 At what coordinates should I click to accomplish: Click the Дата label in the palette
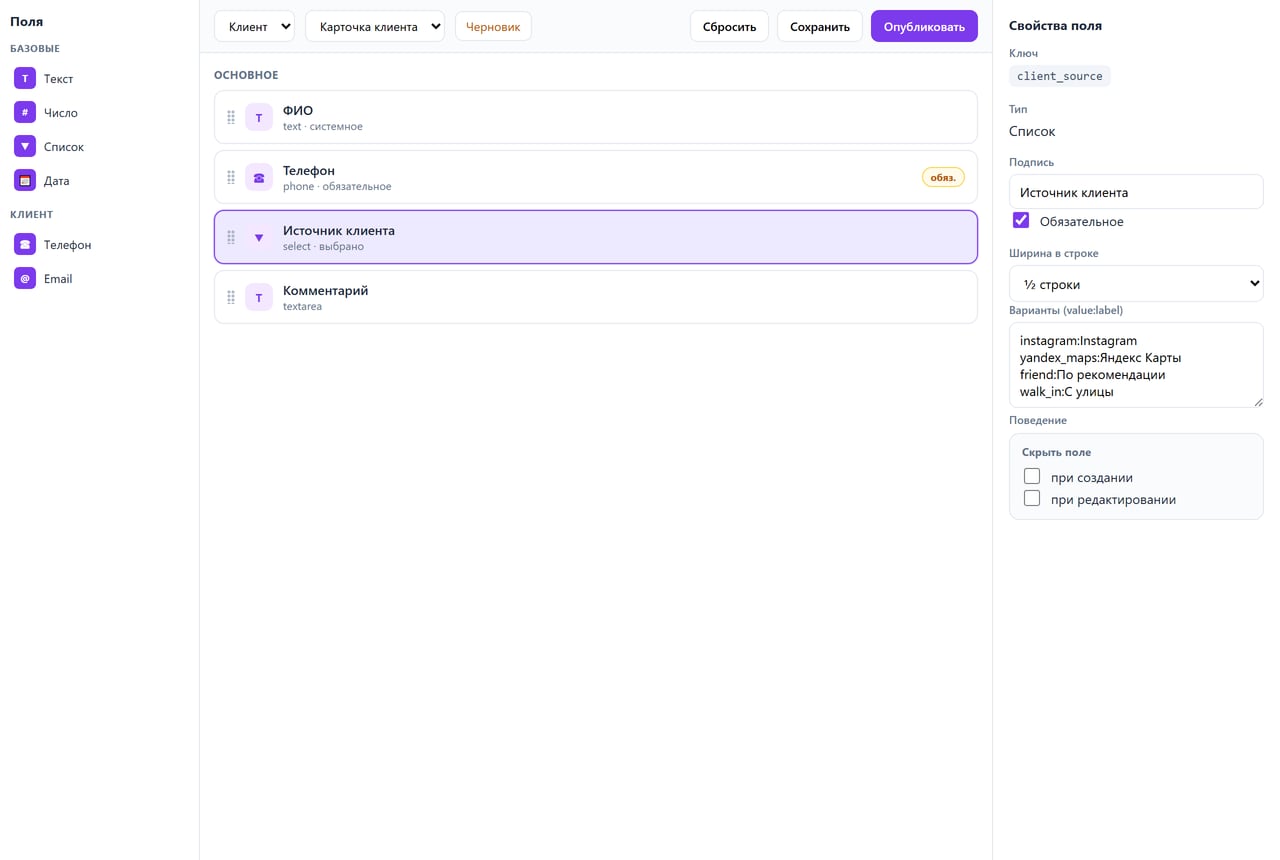pyautogui.click(x=57, y=181)
